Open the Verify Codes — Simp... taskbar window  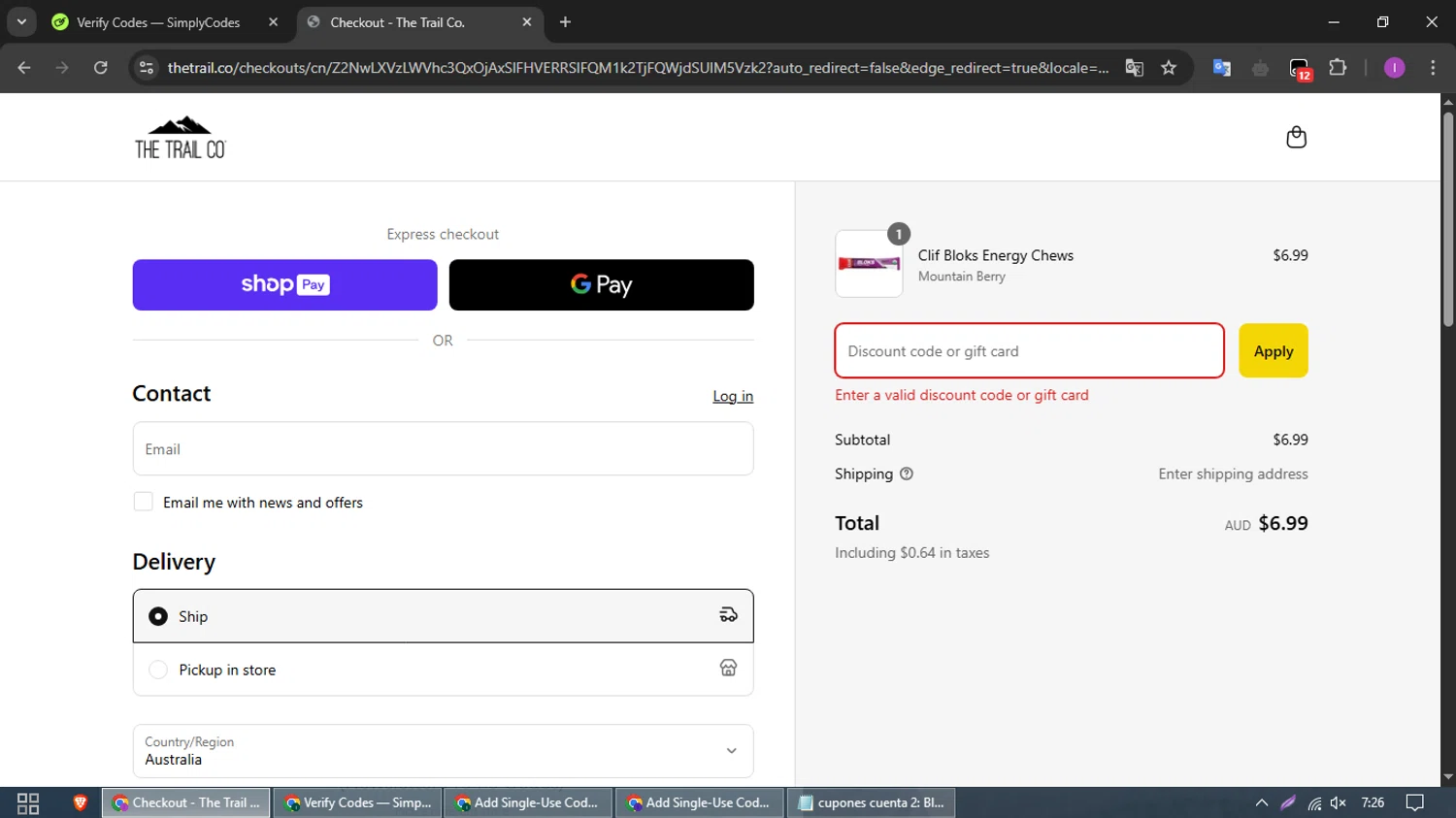coord(357,802)
